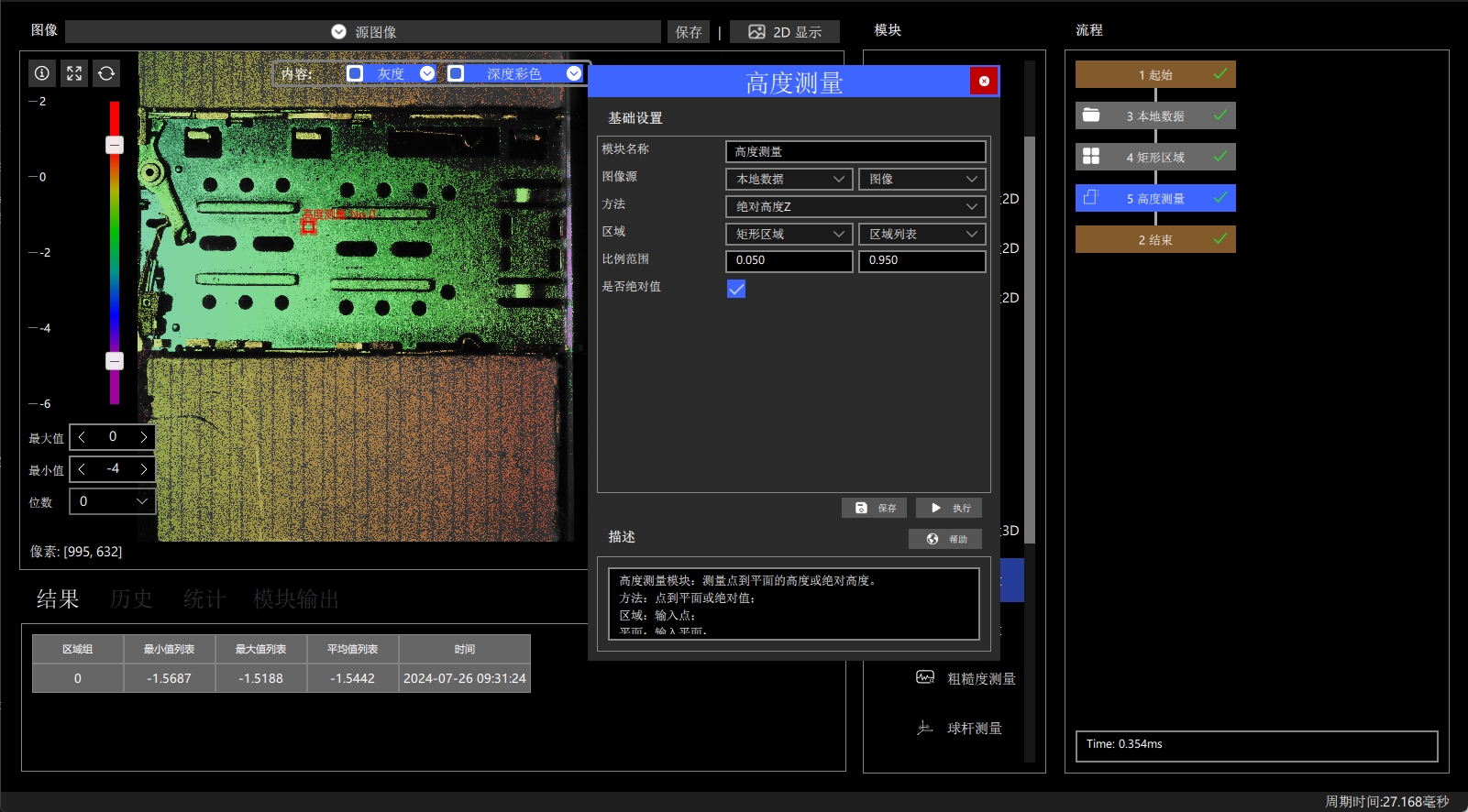This screenshot has width=1468, height=812.
Task: Open the 方法 绝对高度Z dropdown
Action: 855,207
